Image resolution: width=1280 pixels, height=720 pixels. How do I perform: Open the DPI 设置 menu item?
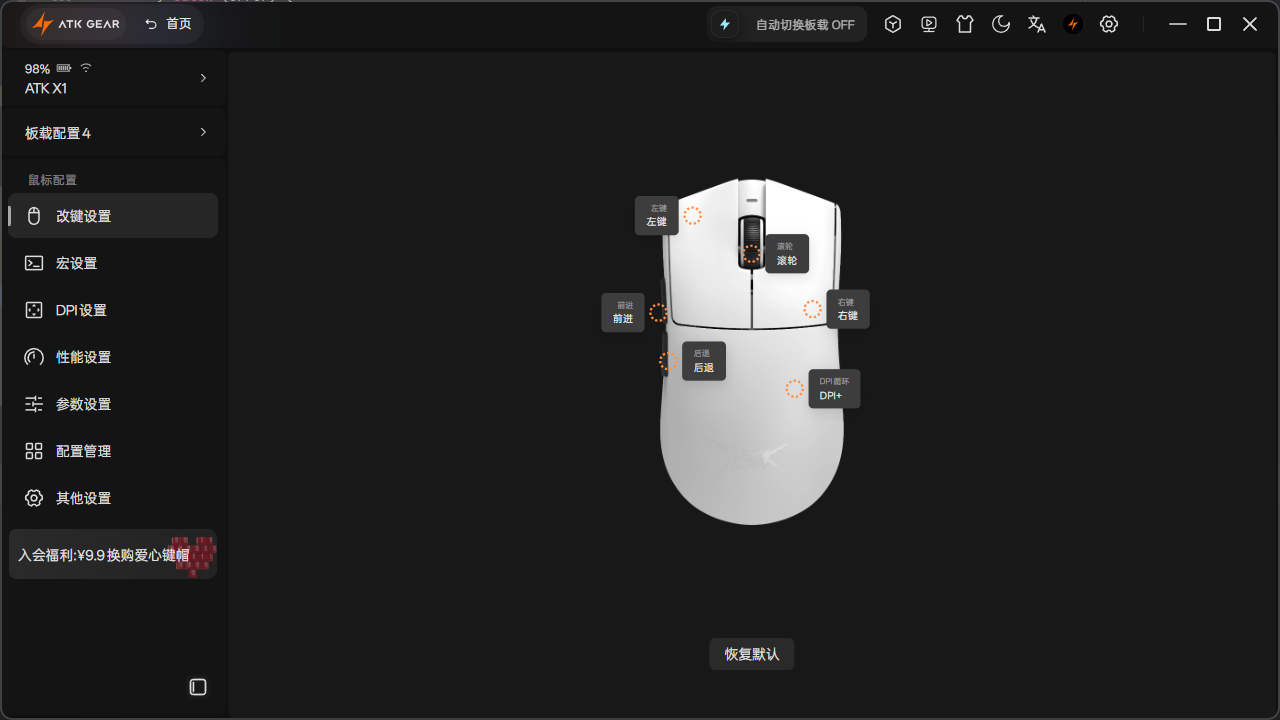point(113,310)
